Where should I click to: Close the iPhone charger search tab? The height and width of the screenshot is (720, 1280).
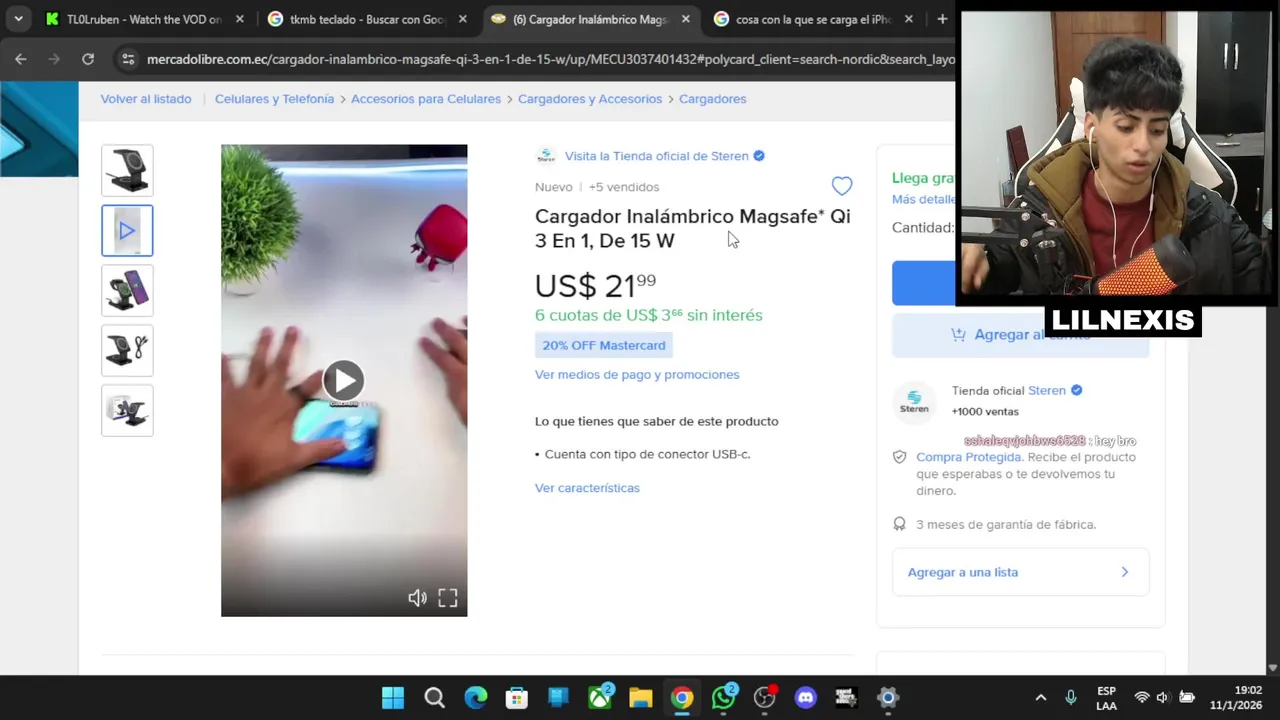tap(908, 19)
